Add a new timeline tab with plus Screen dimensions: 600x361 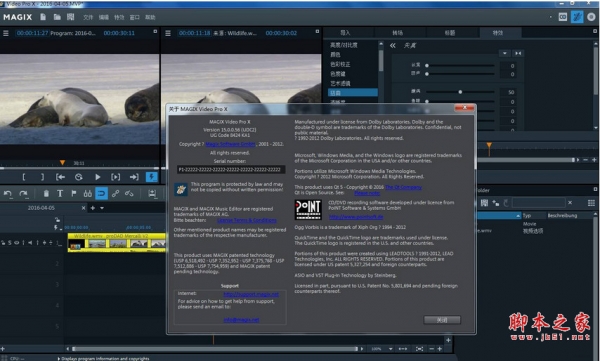coord(93,208)
